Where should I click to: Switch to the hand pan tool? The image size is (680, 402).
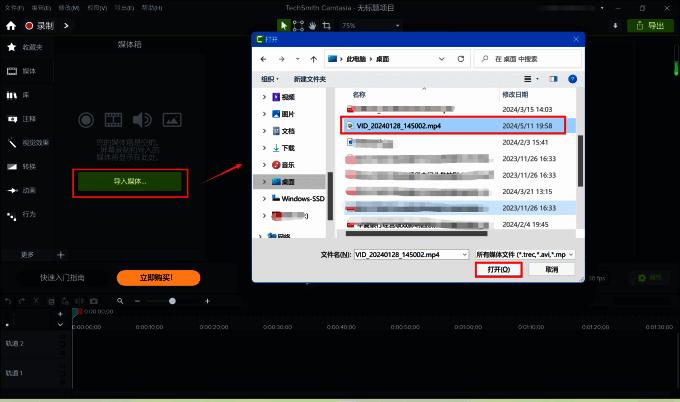[x=312, y=26]
